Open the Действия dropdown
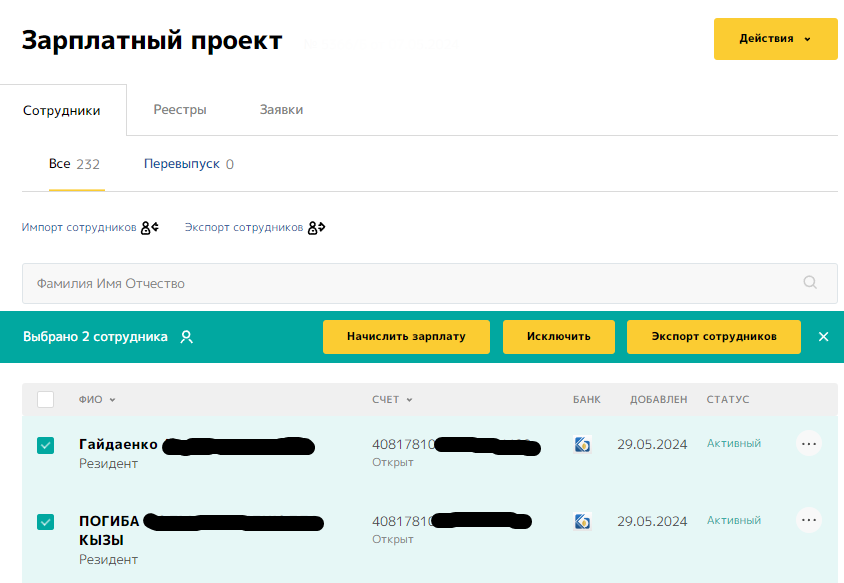Viewport: 844px width, 583px height. [775, 39]
